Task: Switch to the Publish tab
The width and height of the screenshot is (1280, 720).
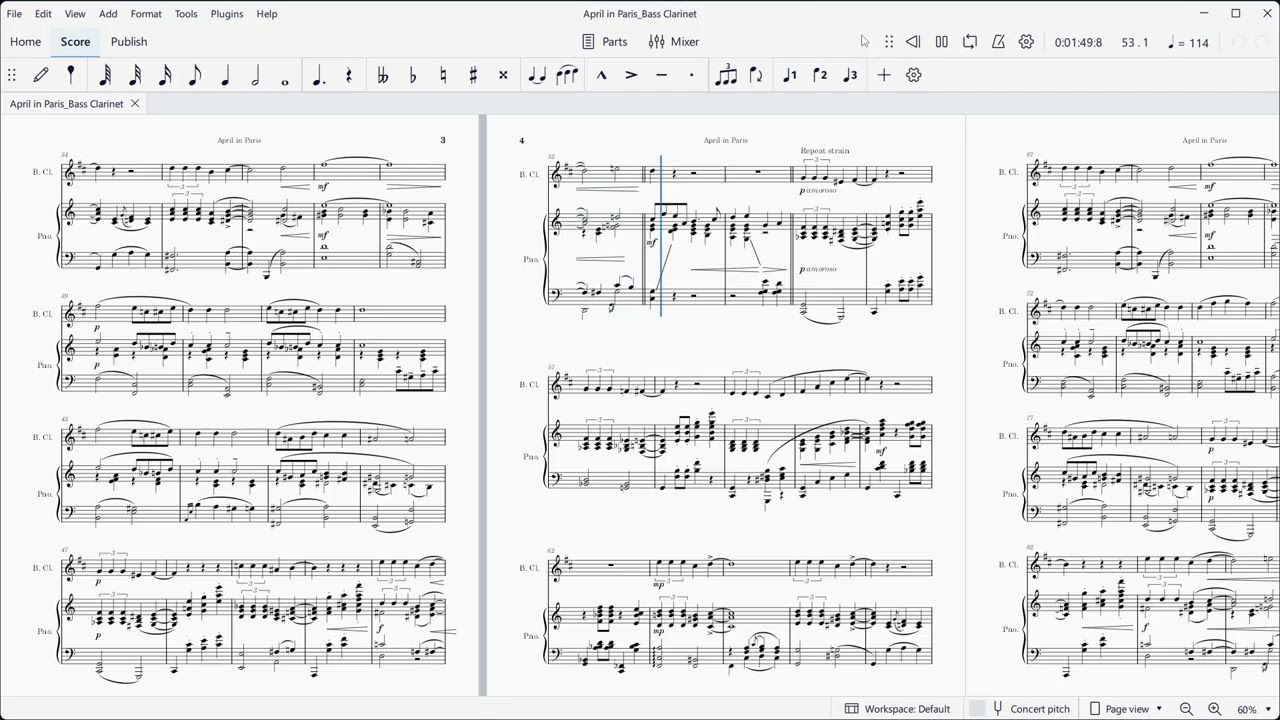Action: click(129, 42)
